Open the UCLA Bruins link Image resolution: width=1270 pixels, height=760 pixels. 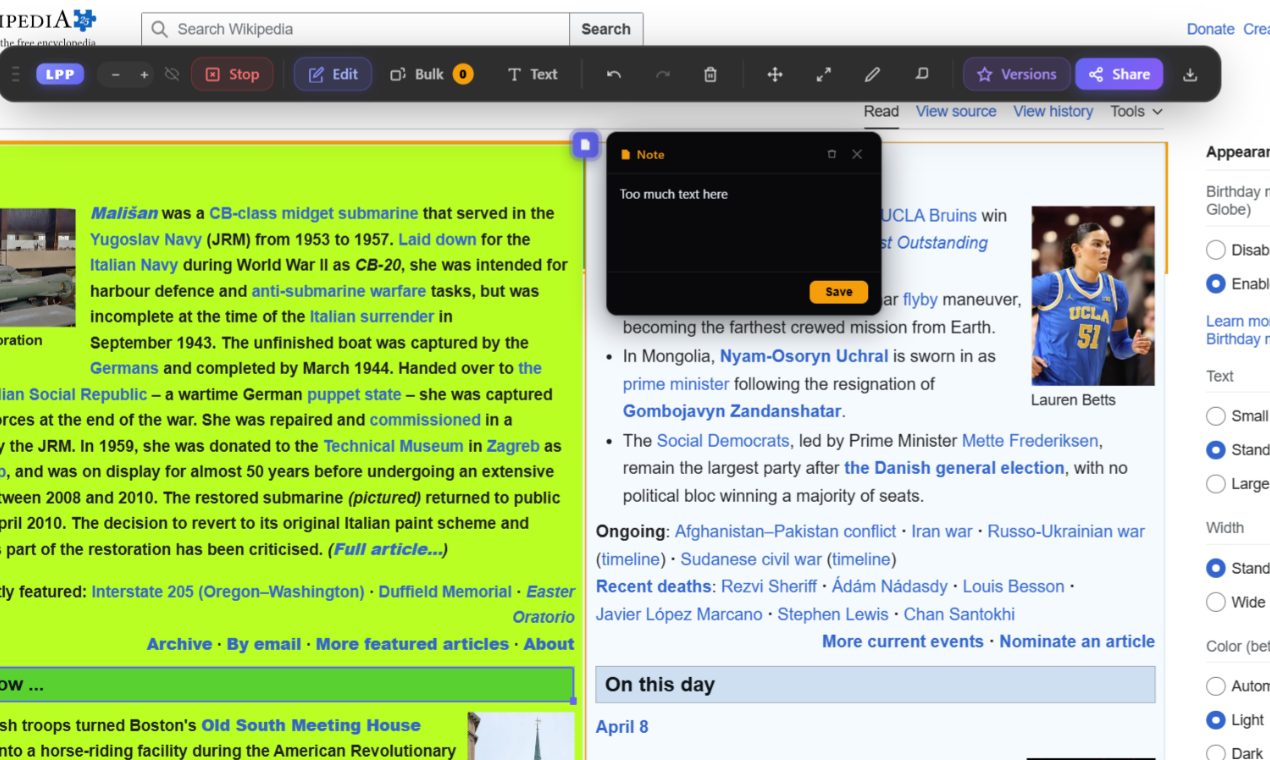(x=929, y=215)
